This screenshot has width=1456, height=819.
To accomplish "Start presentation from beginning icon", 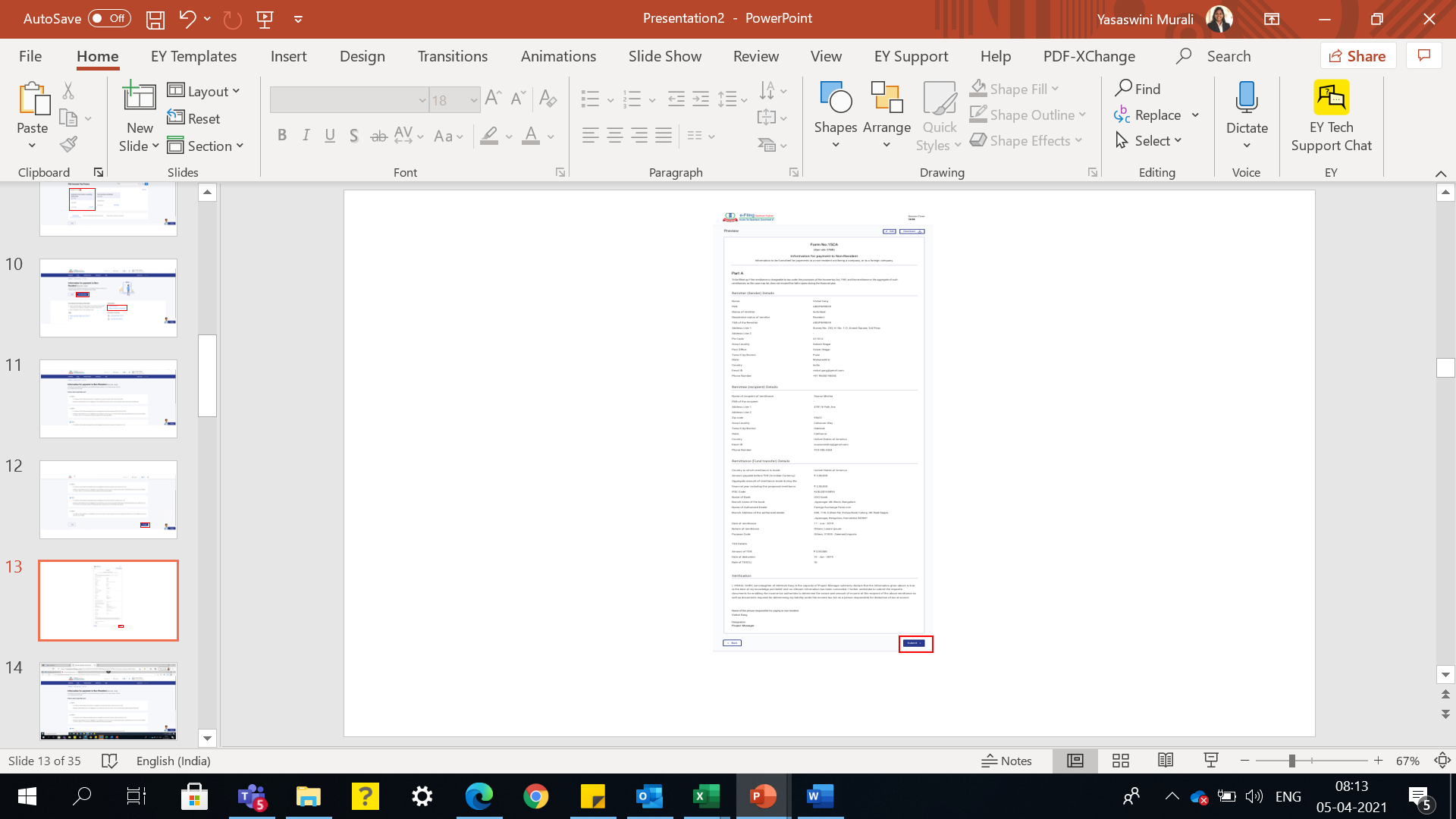I will coord(265,19).
